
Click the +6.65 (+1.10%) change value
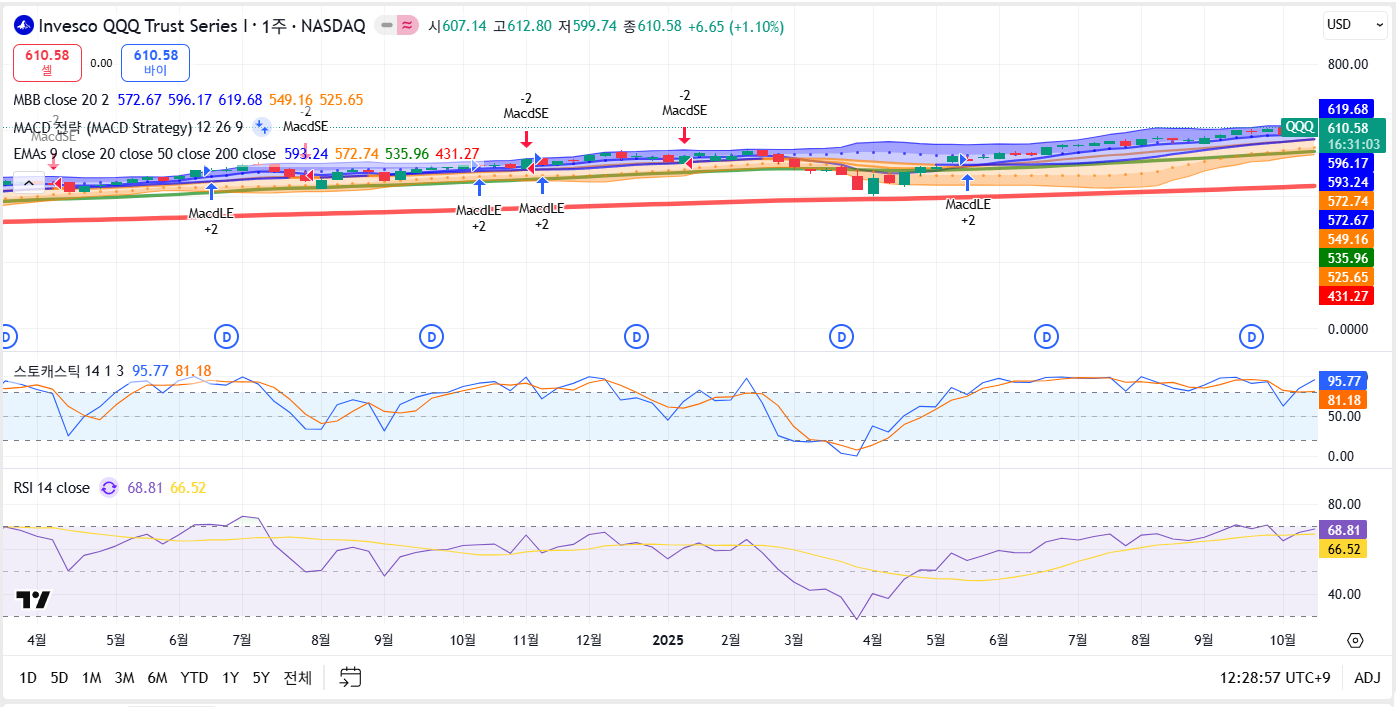pos(736,27)
